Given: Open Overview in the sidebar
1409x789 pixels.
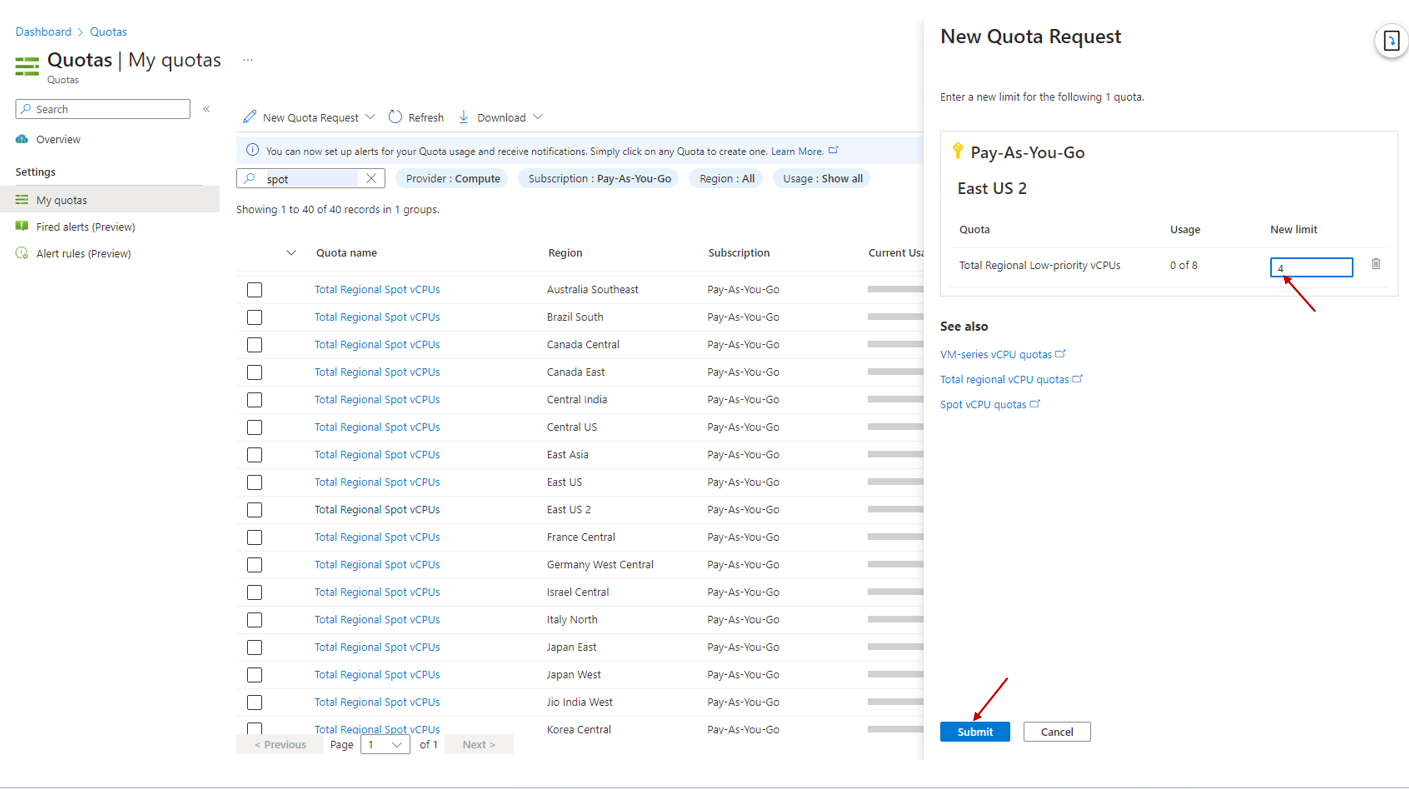Looking at the screenshot, I should [x=58, y=139].
